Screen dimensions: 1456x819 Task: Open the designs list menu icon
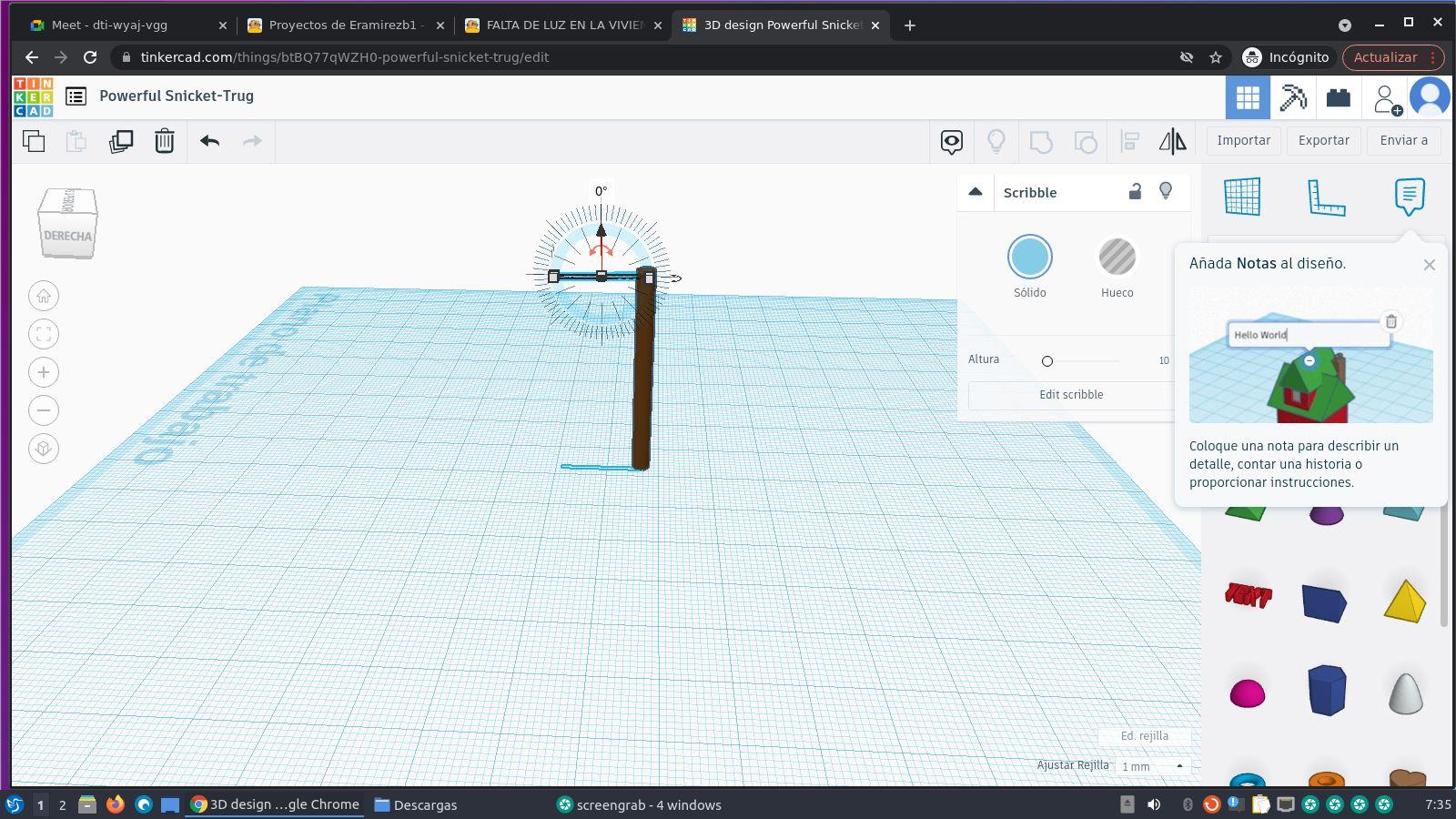point(76,96)
